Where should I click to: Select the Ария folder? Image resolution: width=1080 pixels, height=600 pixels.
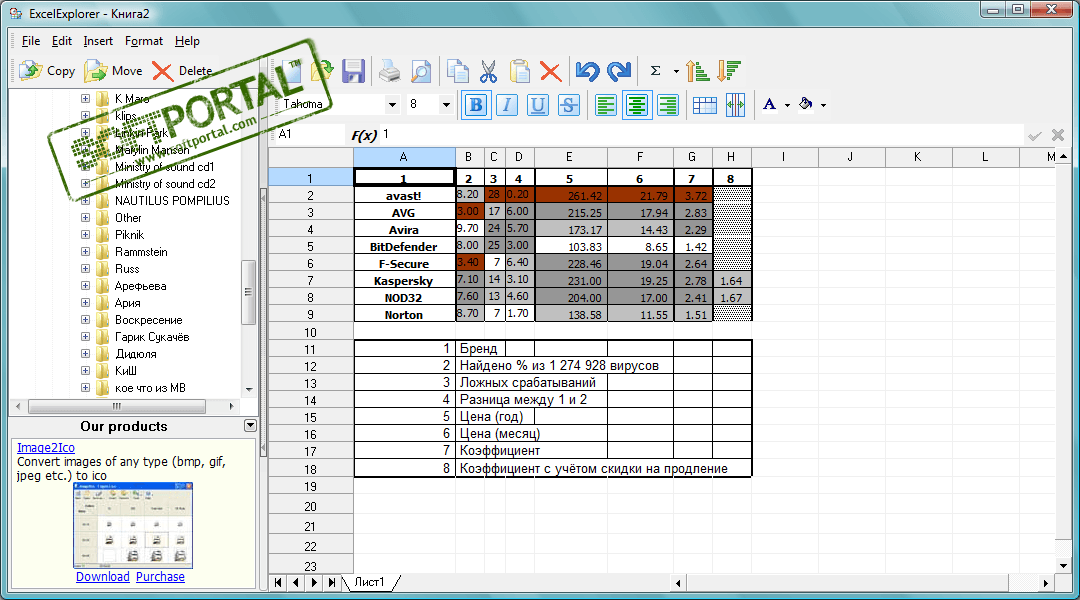[127, 302]
